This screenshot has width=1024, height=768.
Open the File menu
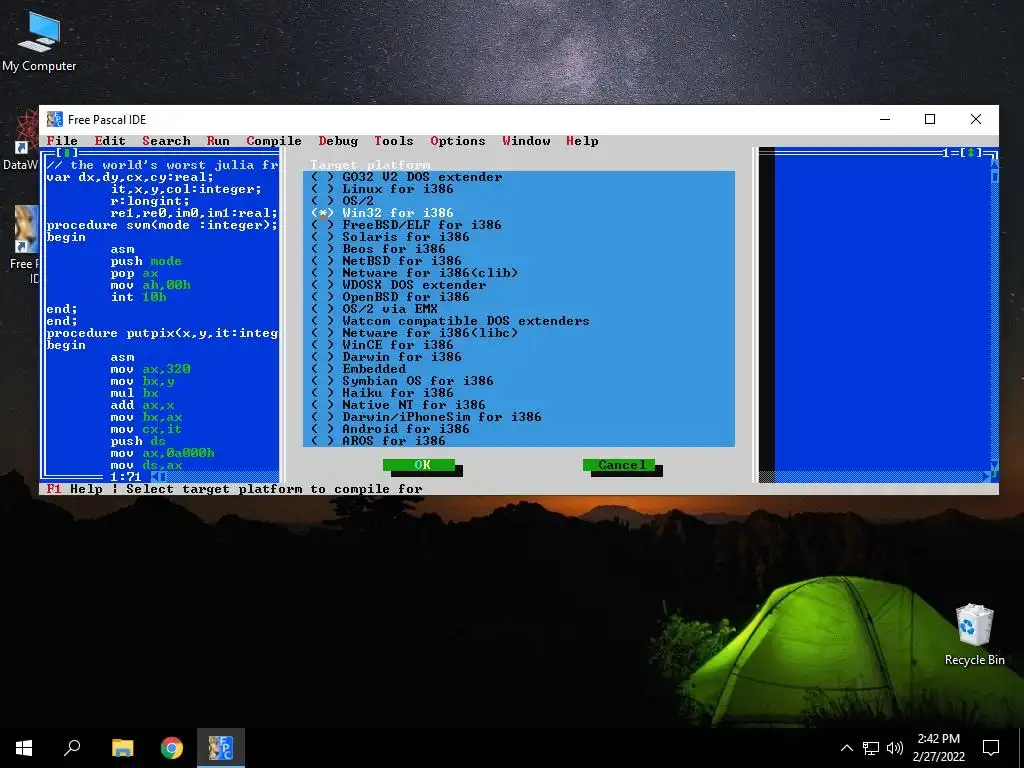(x=62, y=141)
